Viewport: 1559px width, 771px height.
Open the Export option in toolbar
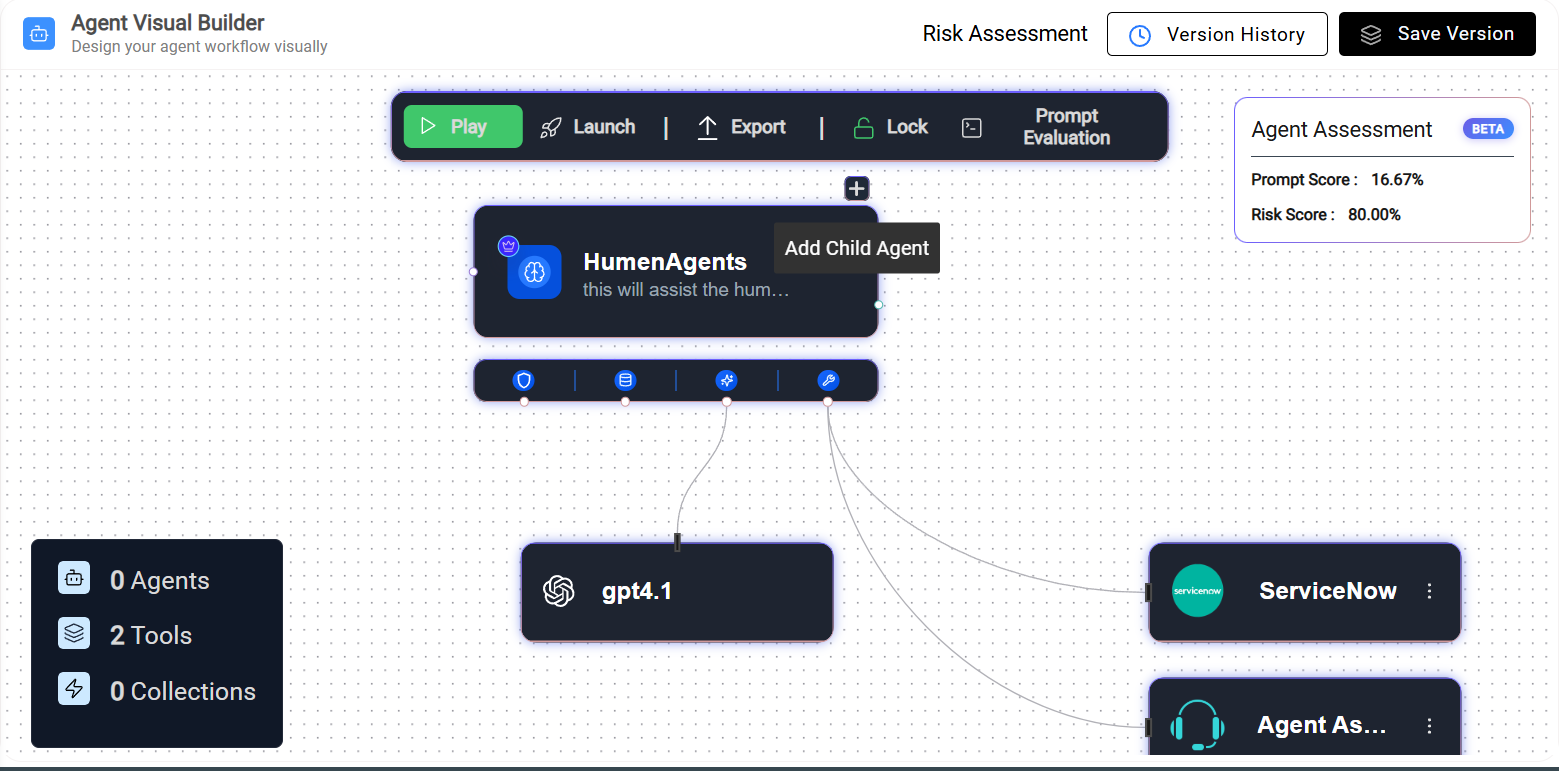[x=741, y=127]
